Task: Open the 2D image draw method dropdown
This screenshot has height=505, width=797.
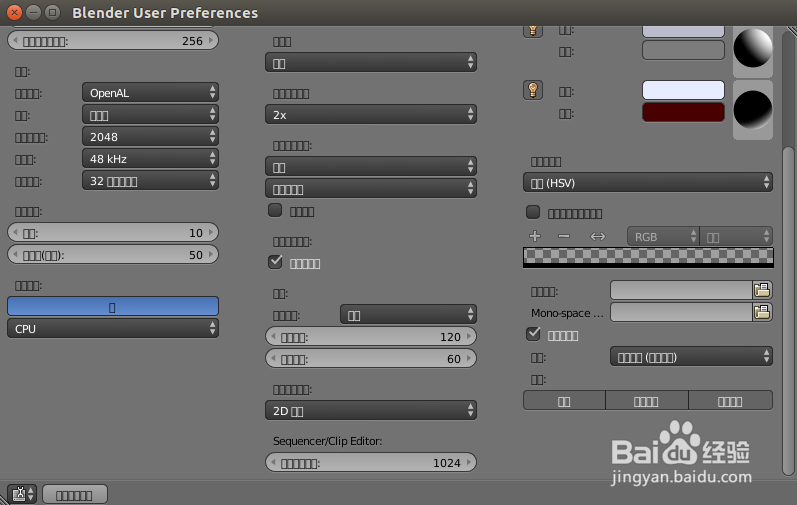Action: click(371, 410)
